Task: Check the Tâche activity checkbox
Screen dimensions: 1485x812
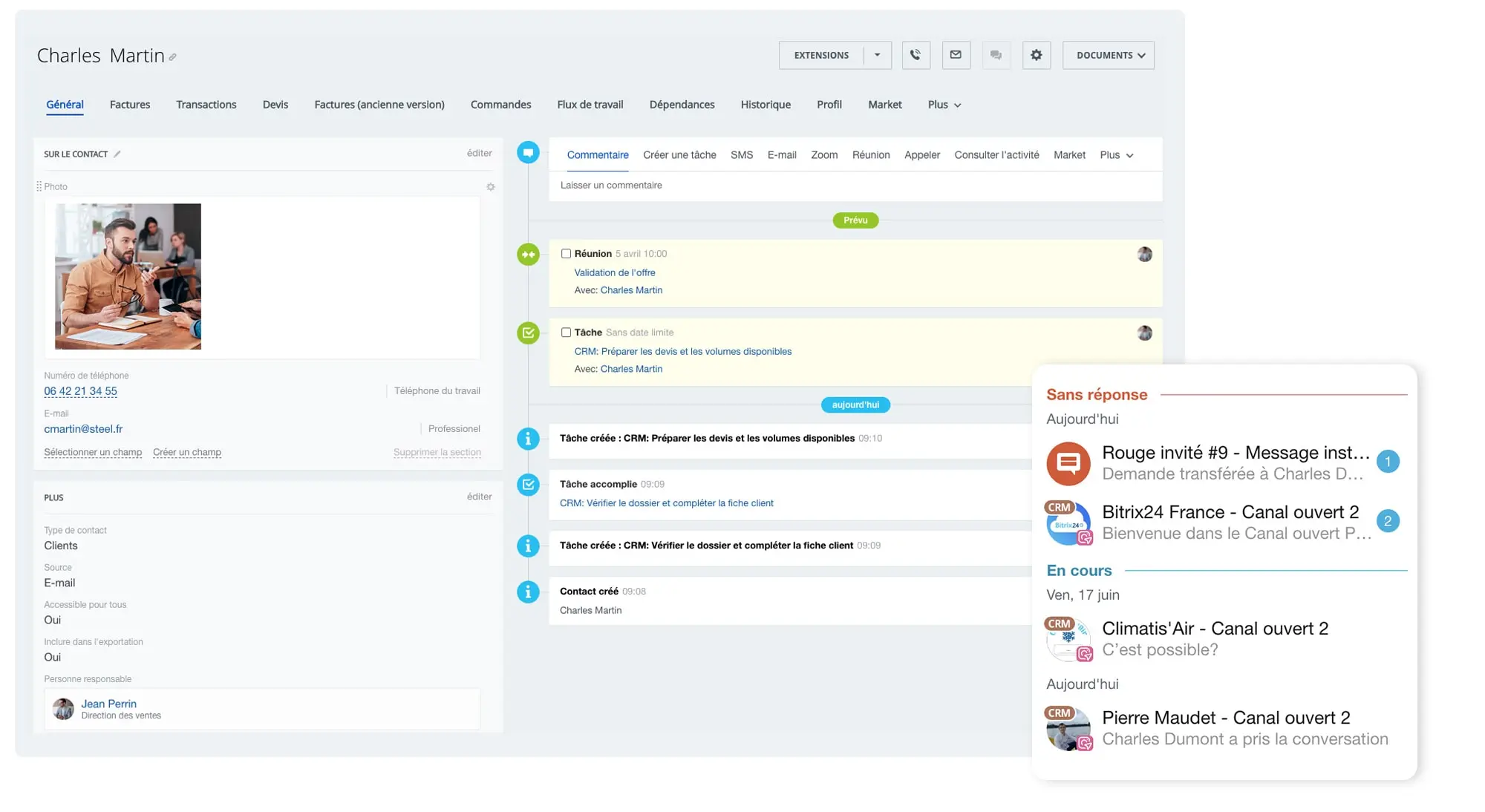Action: pos(566,333)
